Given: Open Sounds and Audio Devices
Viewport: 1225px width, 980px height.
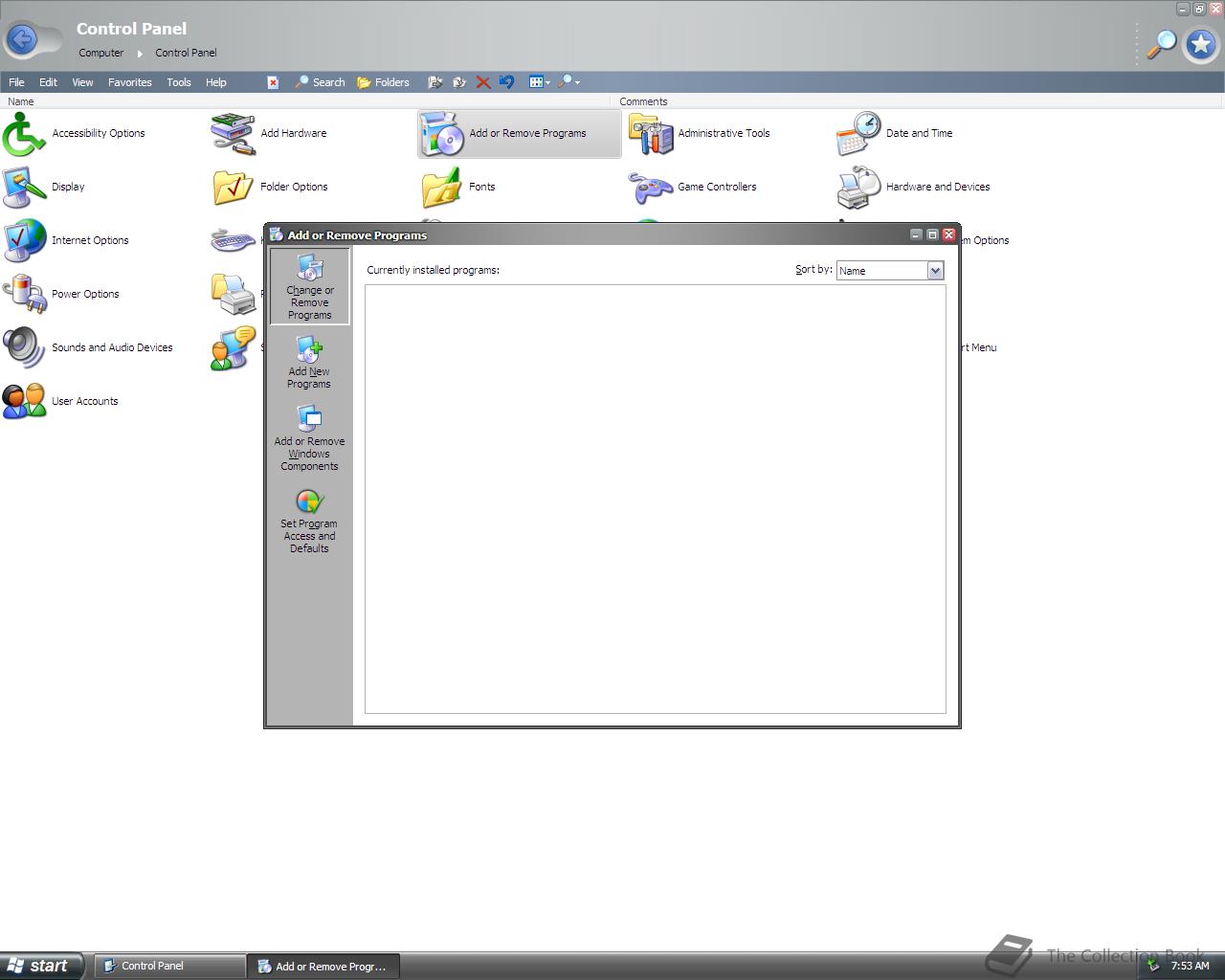Looking at the screenshot, I should point(87,348).
